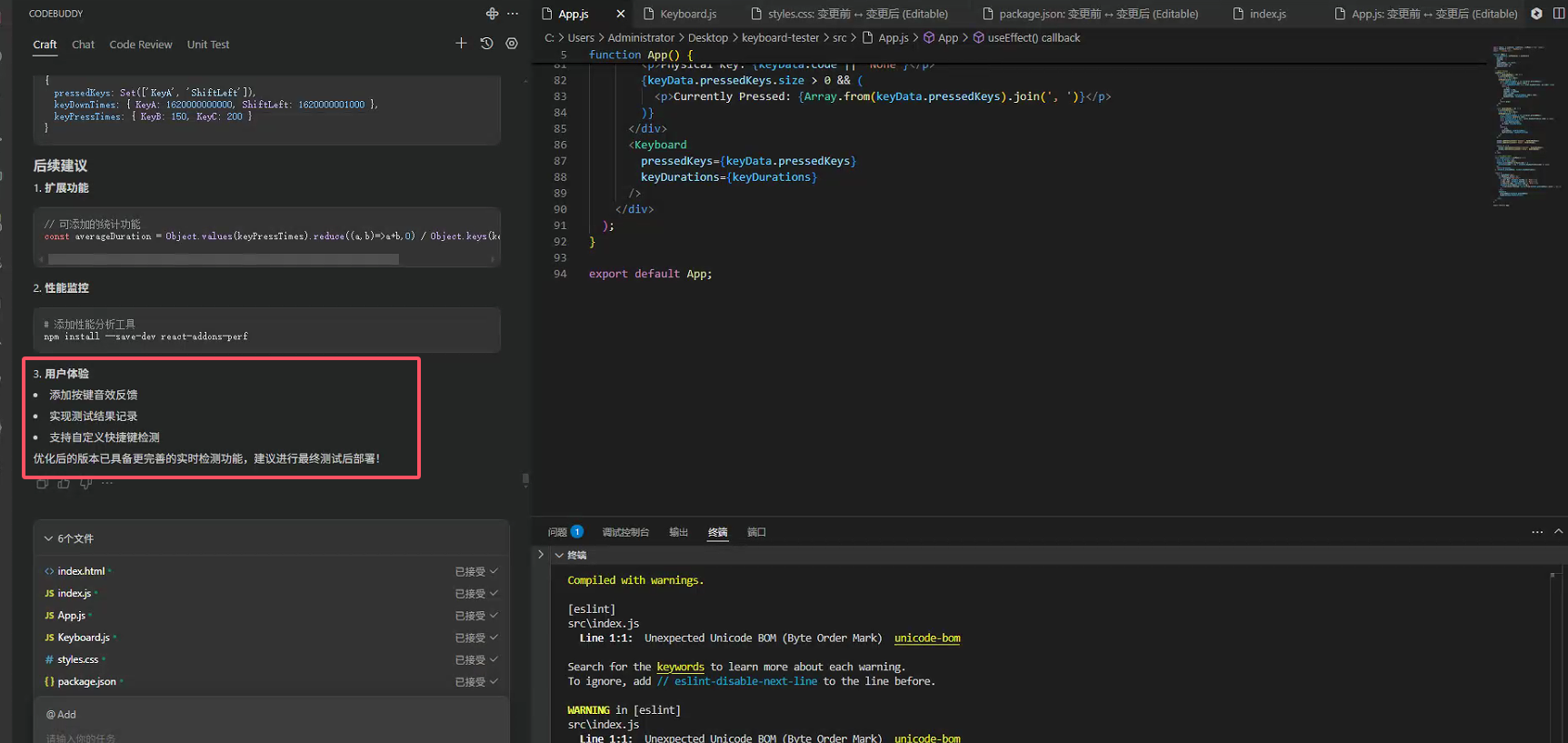Click the split editor icon

[1558, 14]
